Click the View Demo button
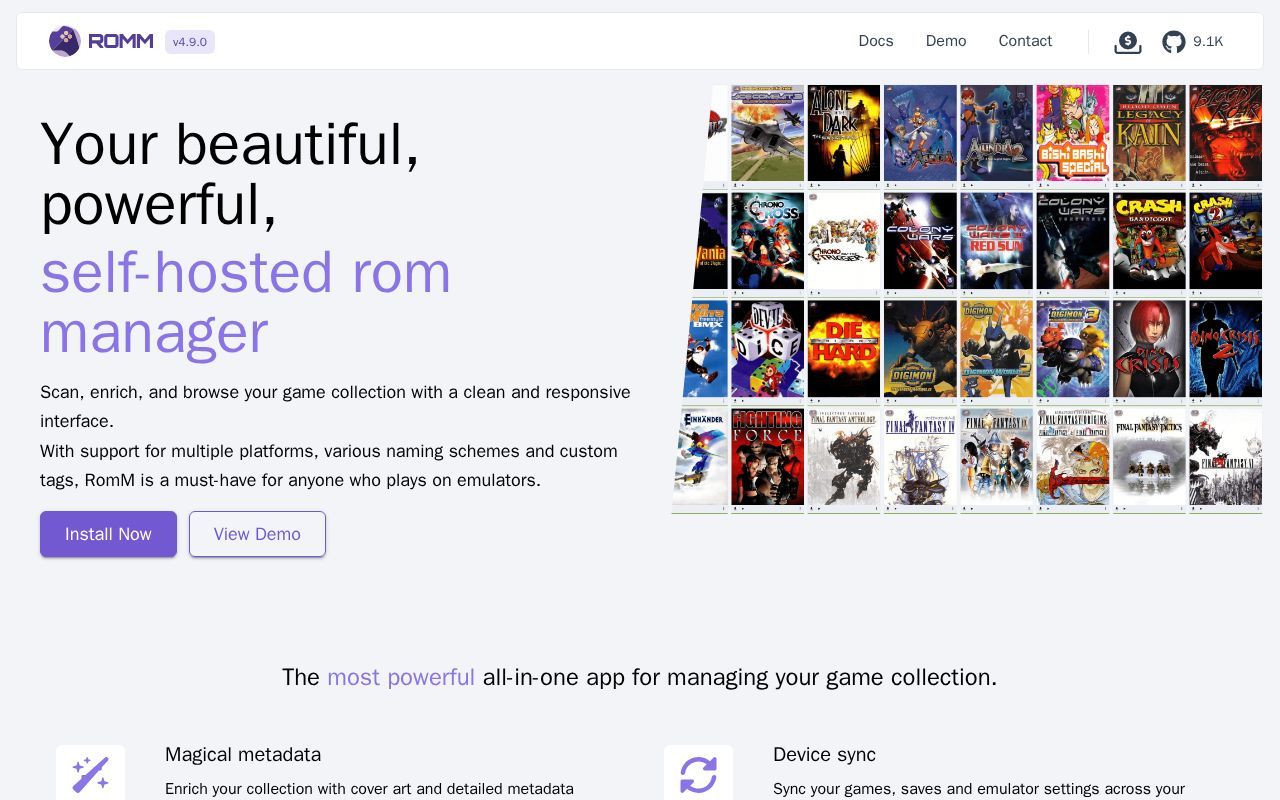Viewport: 1280px width, 800px height. tap(257, 534)
